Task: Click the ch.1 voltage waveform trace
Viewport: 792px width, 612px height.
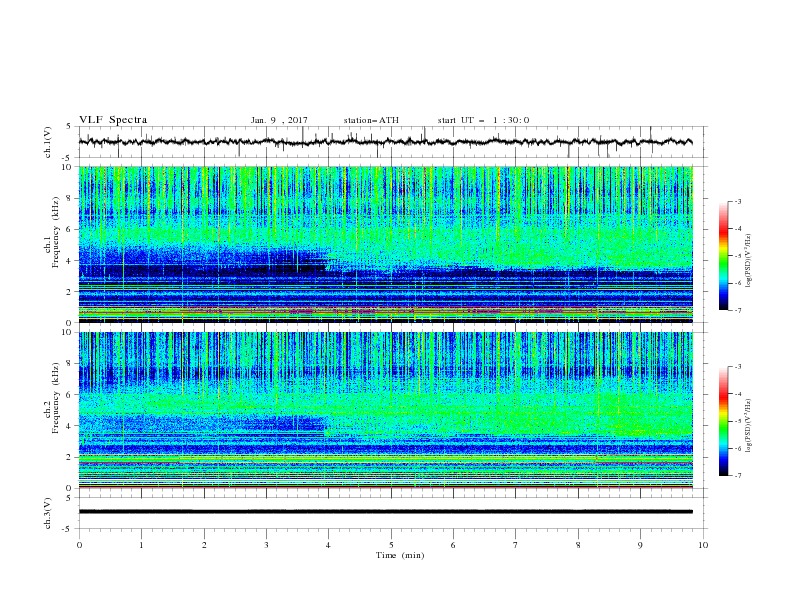Action: pyautogui.click(x=385, y=142)
